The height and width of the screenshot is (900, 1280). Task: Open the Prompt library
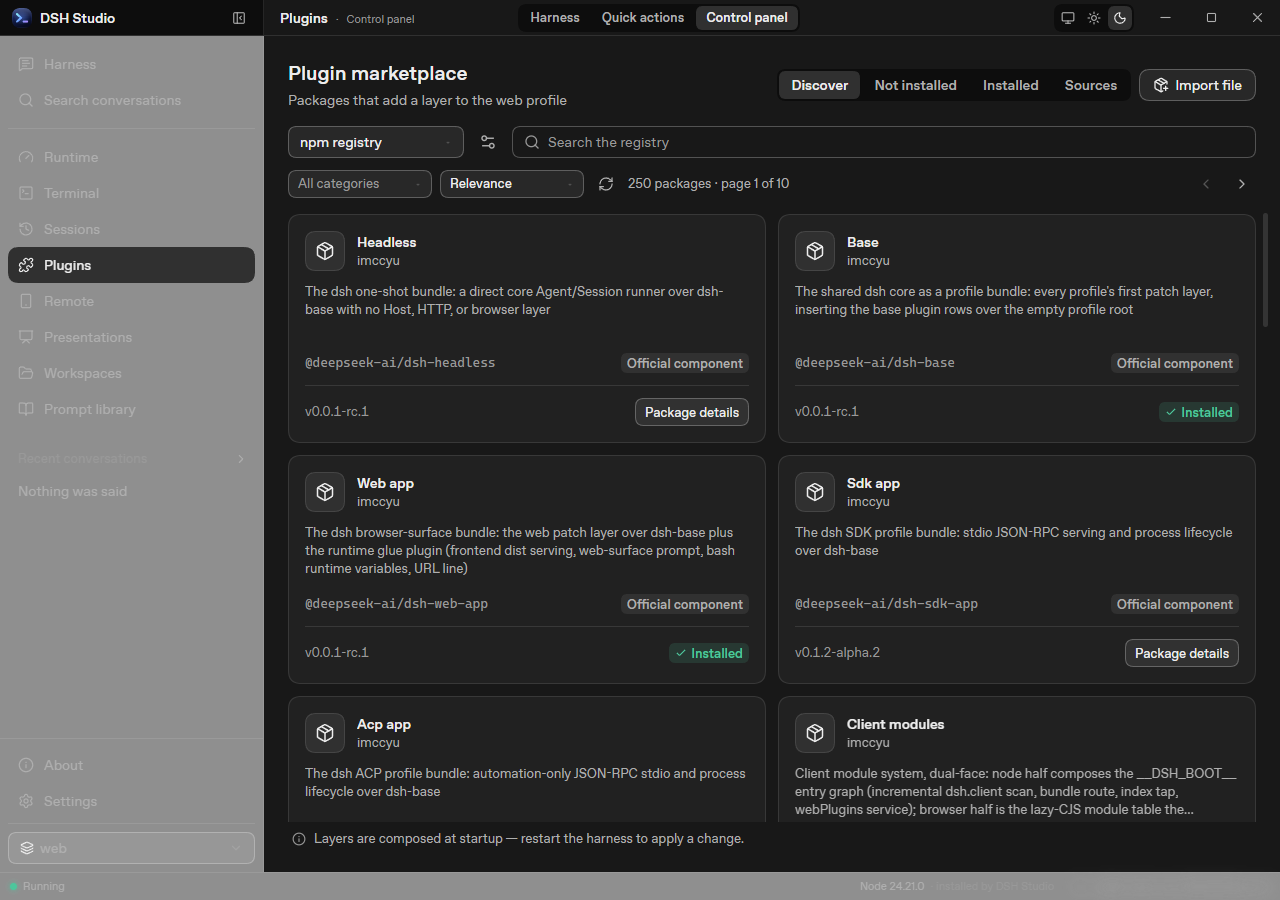(131, 409)
